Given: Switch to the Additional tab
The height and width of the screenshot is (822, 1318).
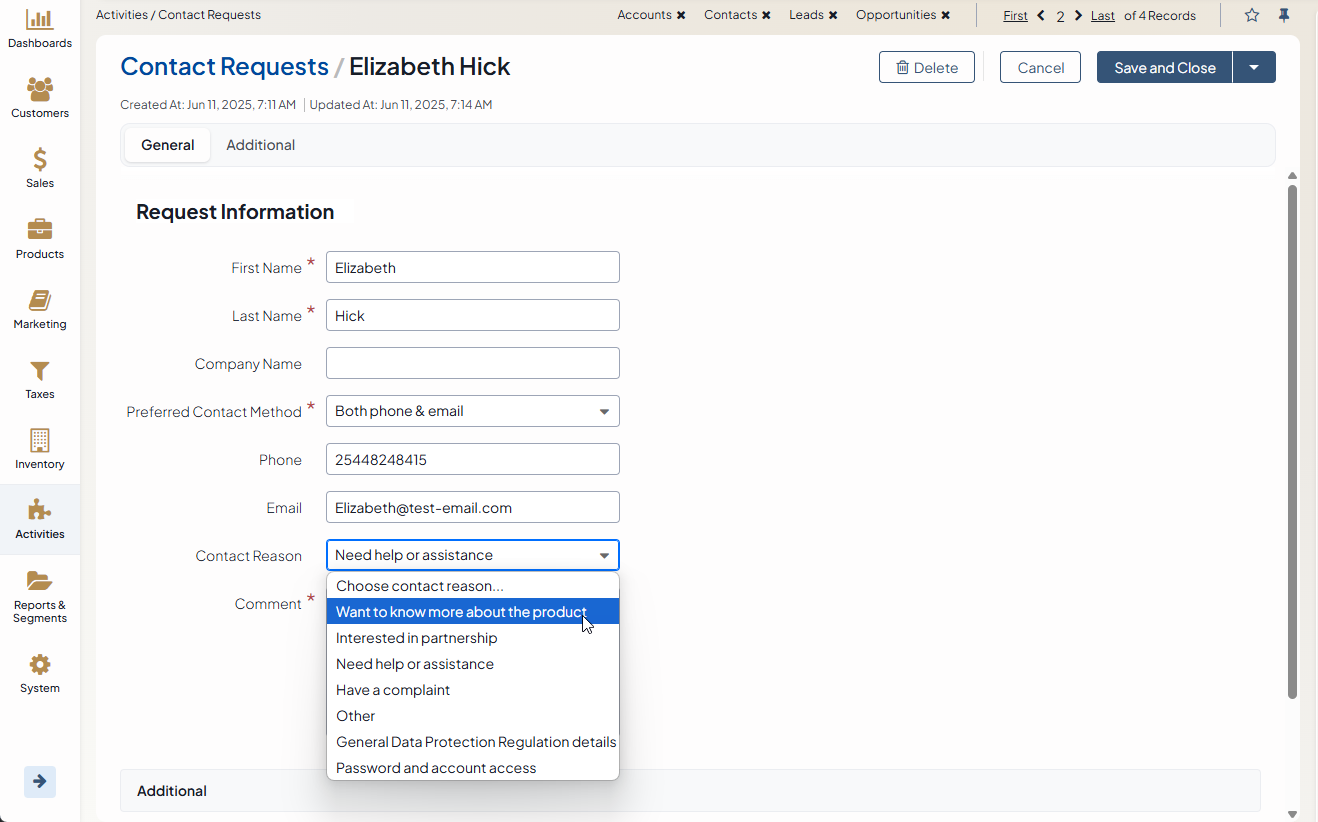Looking at the screenshot, I should click(260, 145).
